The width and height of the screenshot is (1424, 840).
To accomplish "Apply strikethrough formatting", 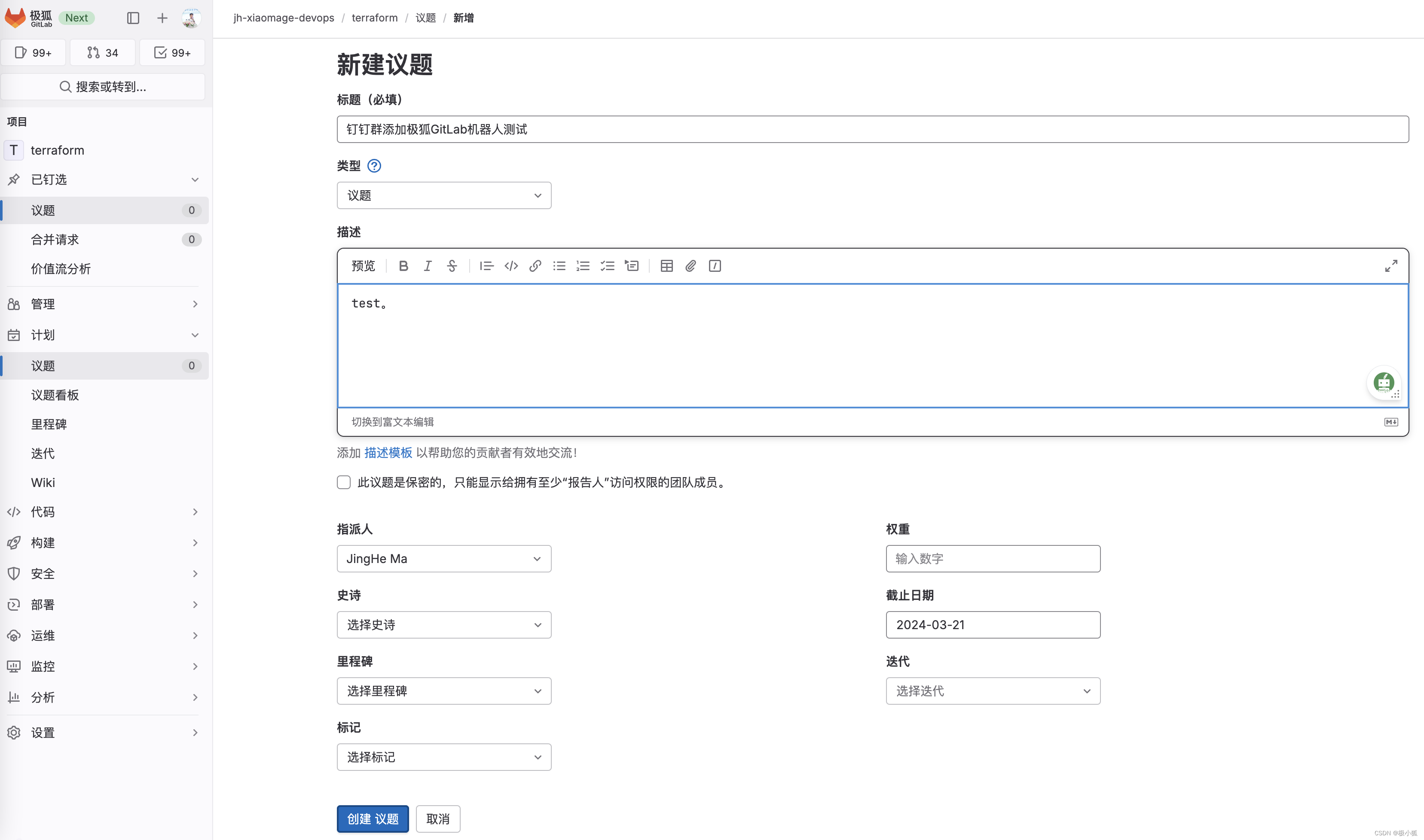I will (x=452, y=266).
